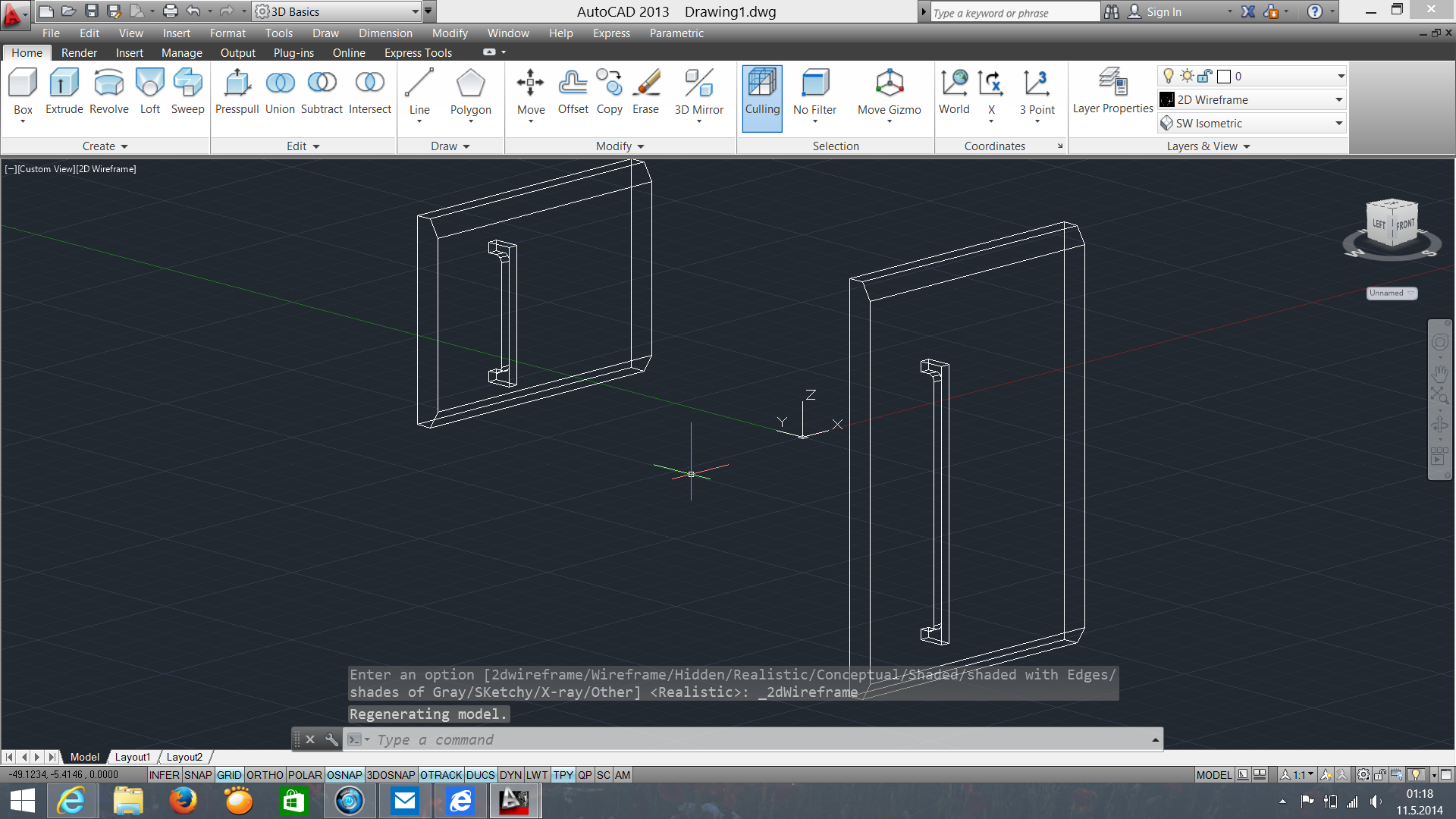Open the 2D Wireframe visual style dropdown
The height and width of the screenshot is (819, 1456).
click(x=1338, y=100)
